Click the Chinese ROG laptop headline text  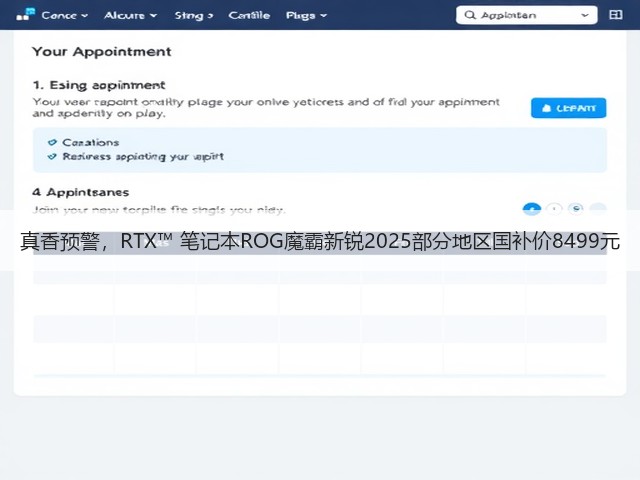tap(320, 241)
